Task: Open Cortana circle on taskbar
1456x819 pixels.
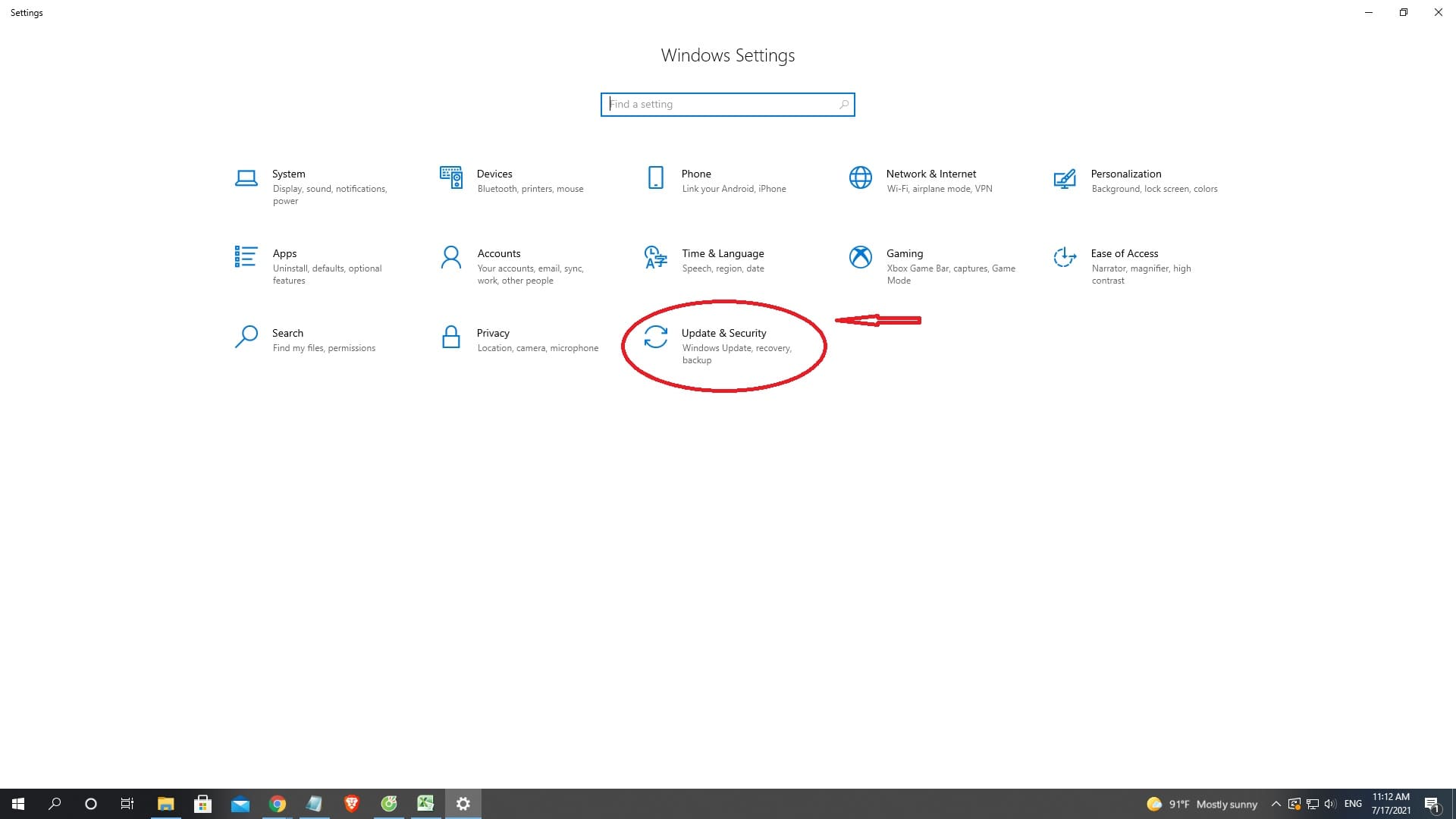Action: tap(91, 804)
